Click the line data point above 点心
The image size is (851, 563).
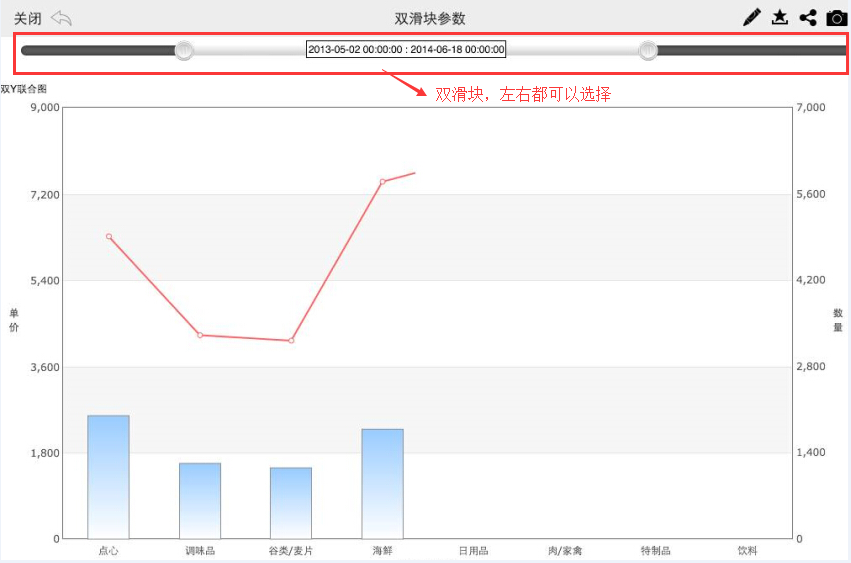click(109, 236)
